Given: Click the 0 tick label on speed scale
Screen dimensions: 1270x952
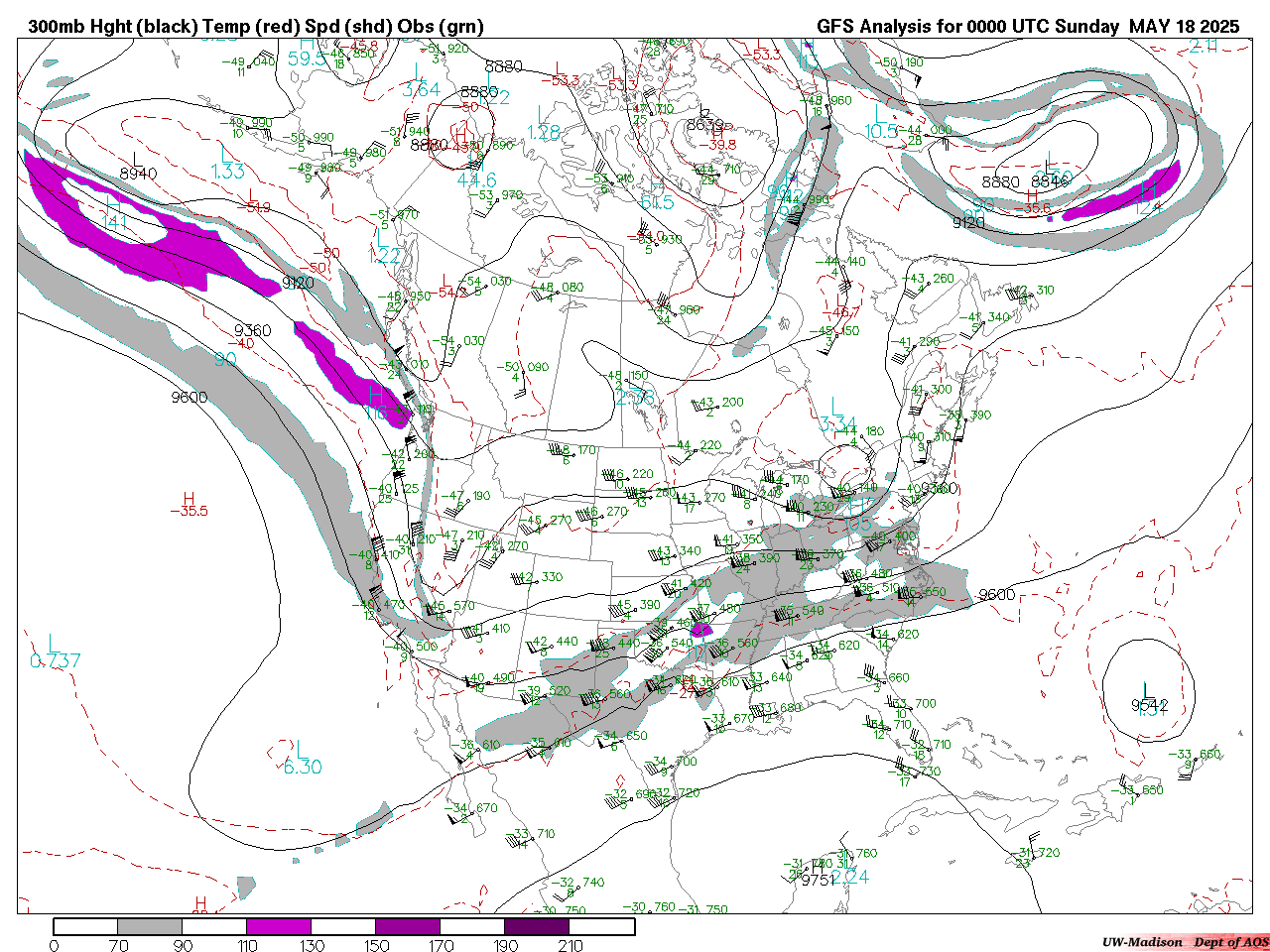Looking at the screenshot, I should pos(54,945).
